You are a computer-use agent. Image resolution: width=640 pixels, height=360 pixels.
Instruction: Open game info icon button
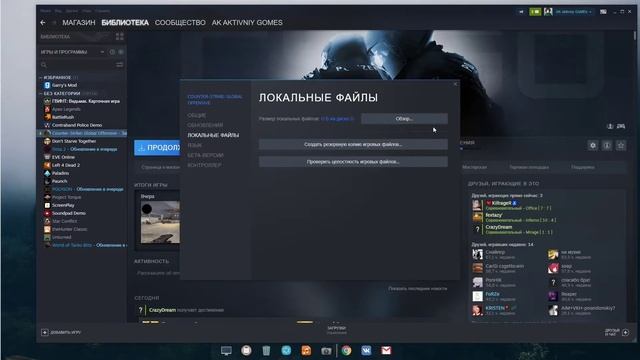[607, 145]
